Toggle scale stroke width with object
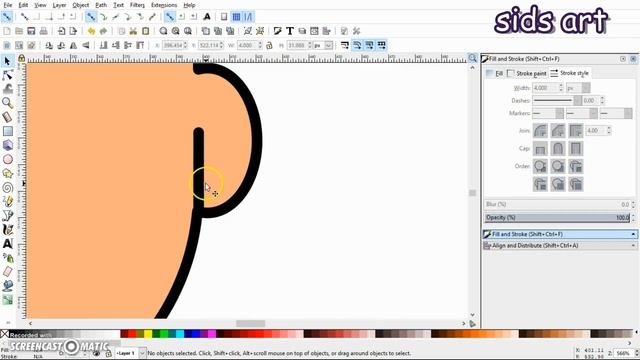The width and height of the screenshot is (640, 360). click(345, 45)
